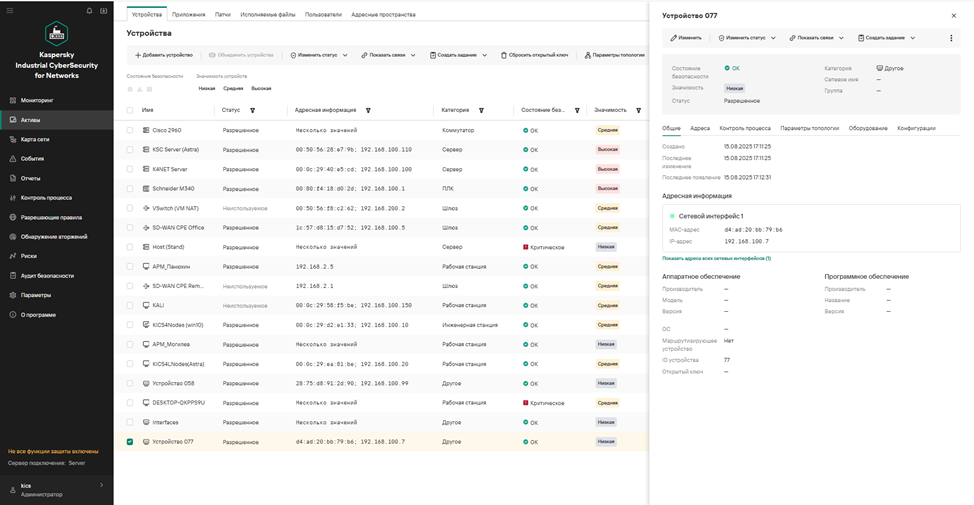This screenshot has height=505, width=974.
Task: Expand Показать связи dropdown in device panel
Action: click(816, 38)
